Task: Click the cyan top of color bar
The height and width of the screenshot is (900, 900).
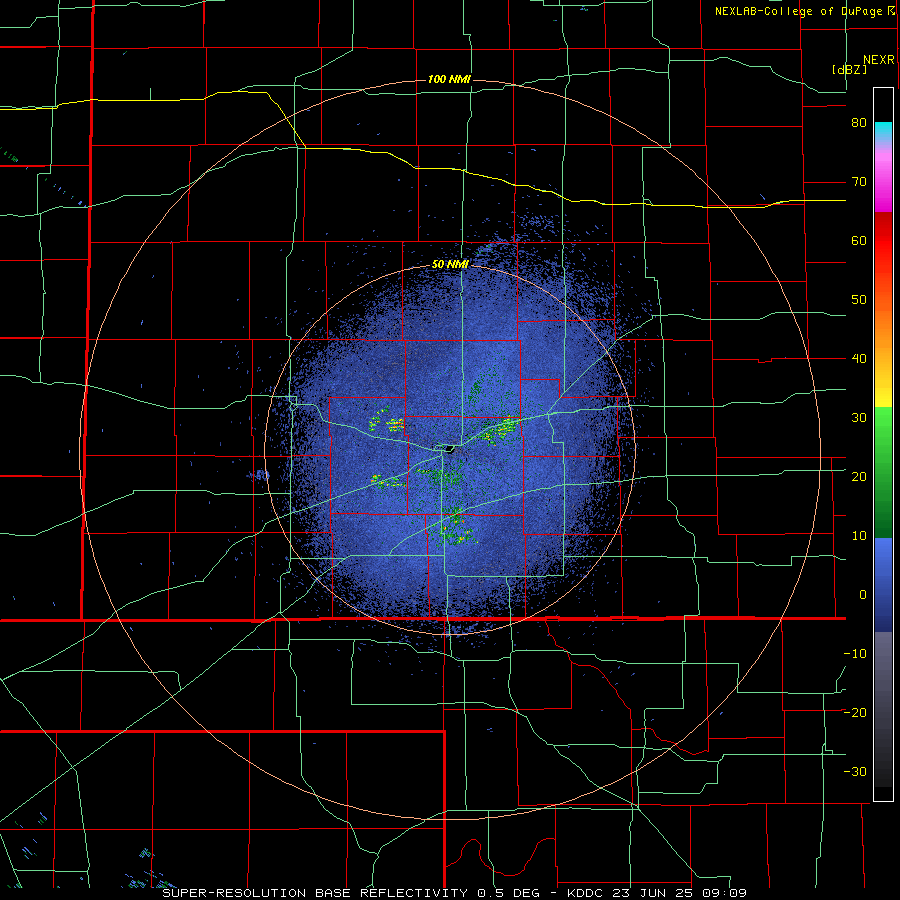Action: click(883, 131)
